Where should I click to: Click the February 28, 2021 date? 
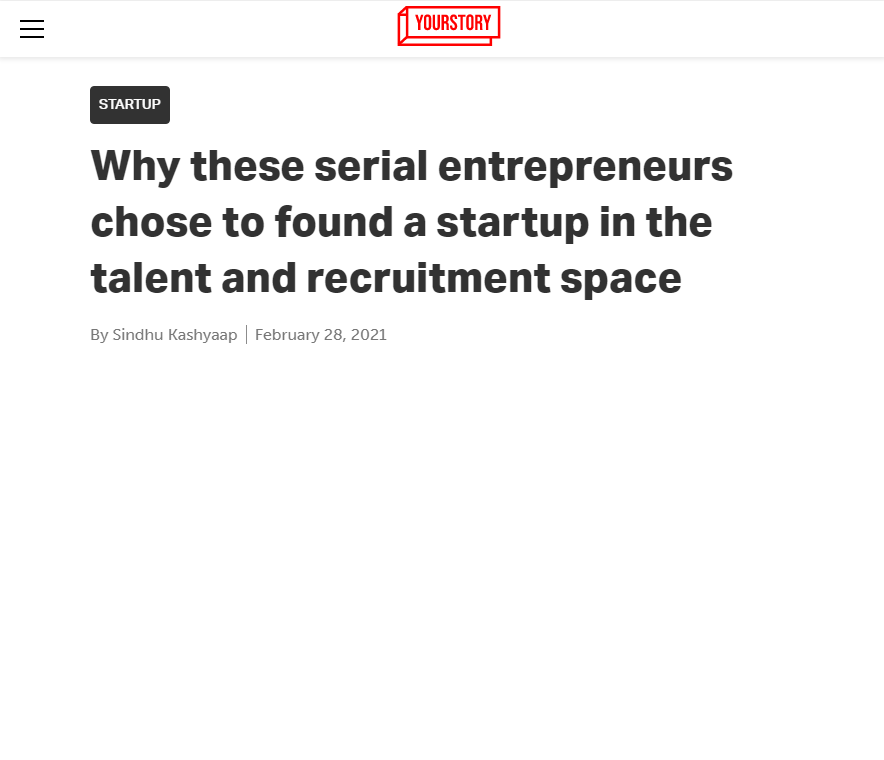pyautogui.click(x=320, y=334)
